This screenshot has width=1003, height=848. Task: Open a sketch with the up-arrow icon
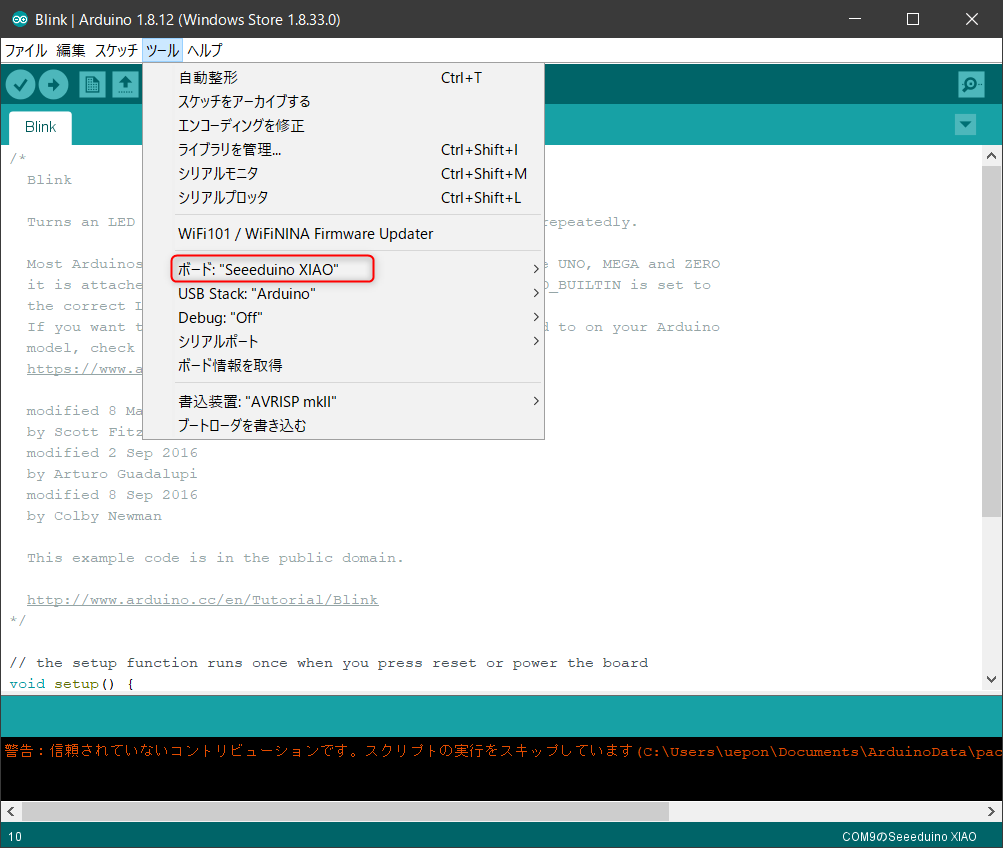tap(125, 84)
